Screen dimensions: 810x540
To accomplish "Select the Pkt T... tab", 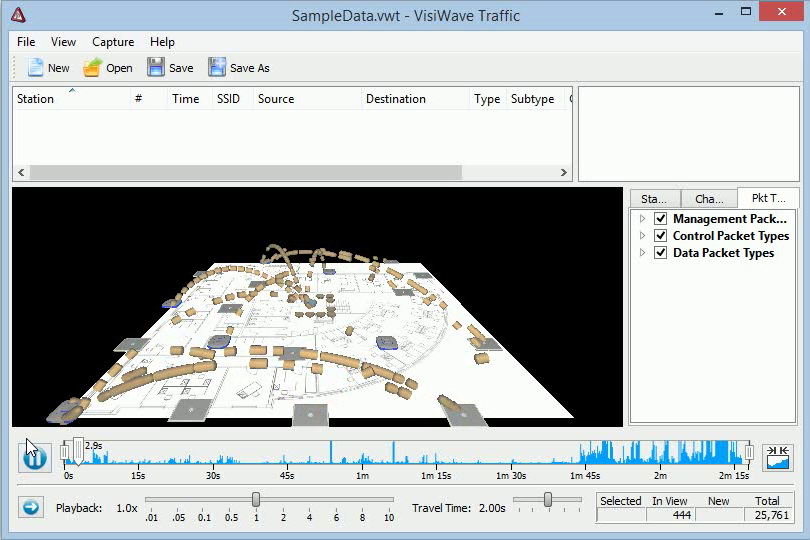I will [x=769, y=198].
